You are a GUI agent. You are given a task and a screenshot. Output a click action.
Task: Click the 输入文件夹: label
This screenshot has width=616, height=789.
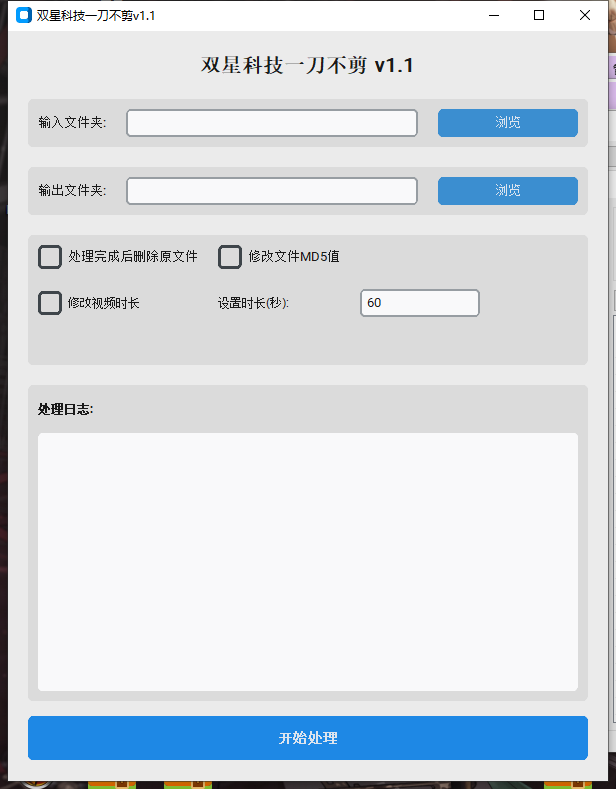[72, 122]
